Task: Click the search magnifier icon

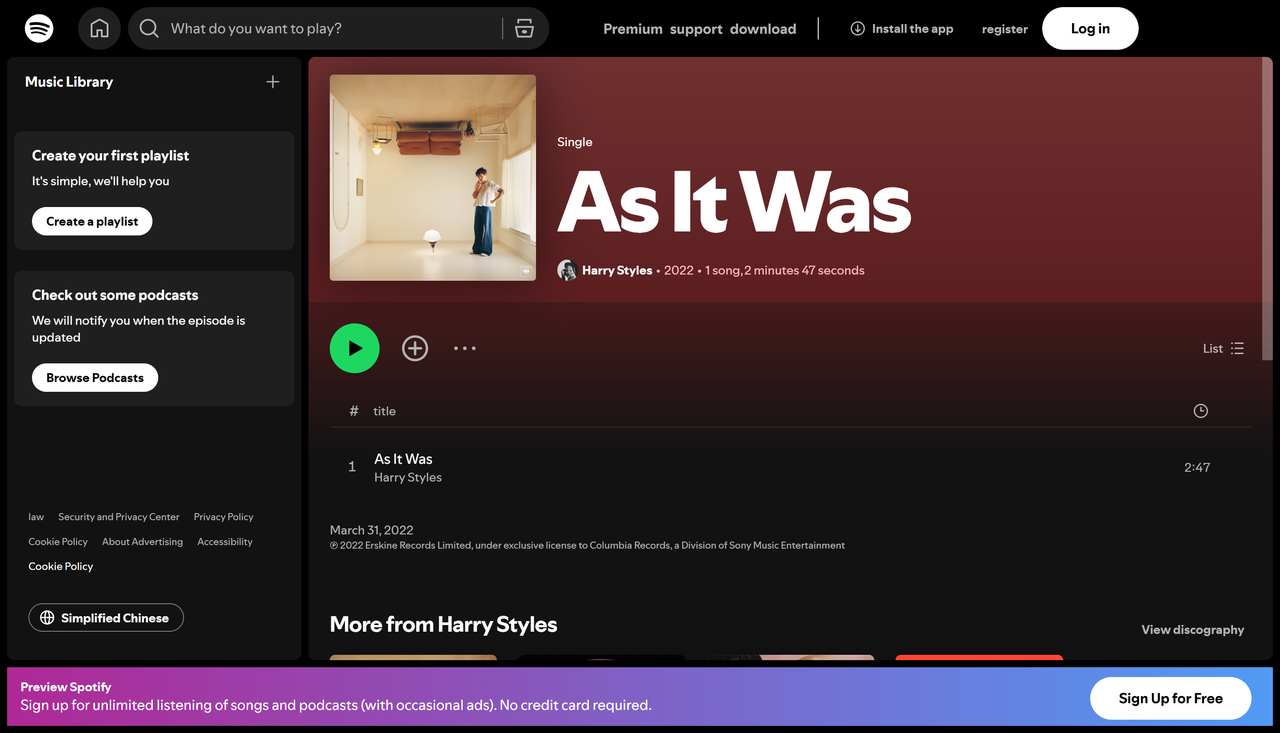Action: click(x=149, y=28)
